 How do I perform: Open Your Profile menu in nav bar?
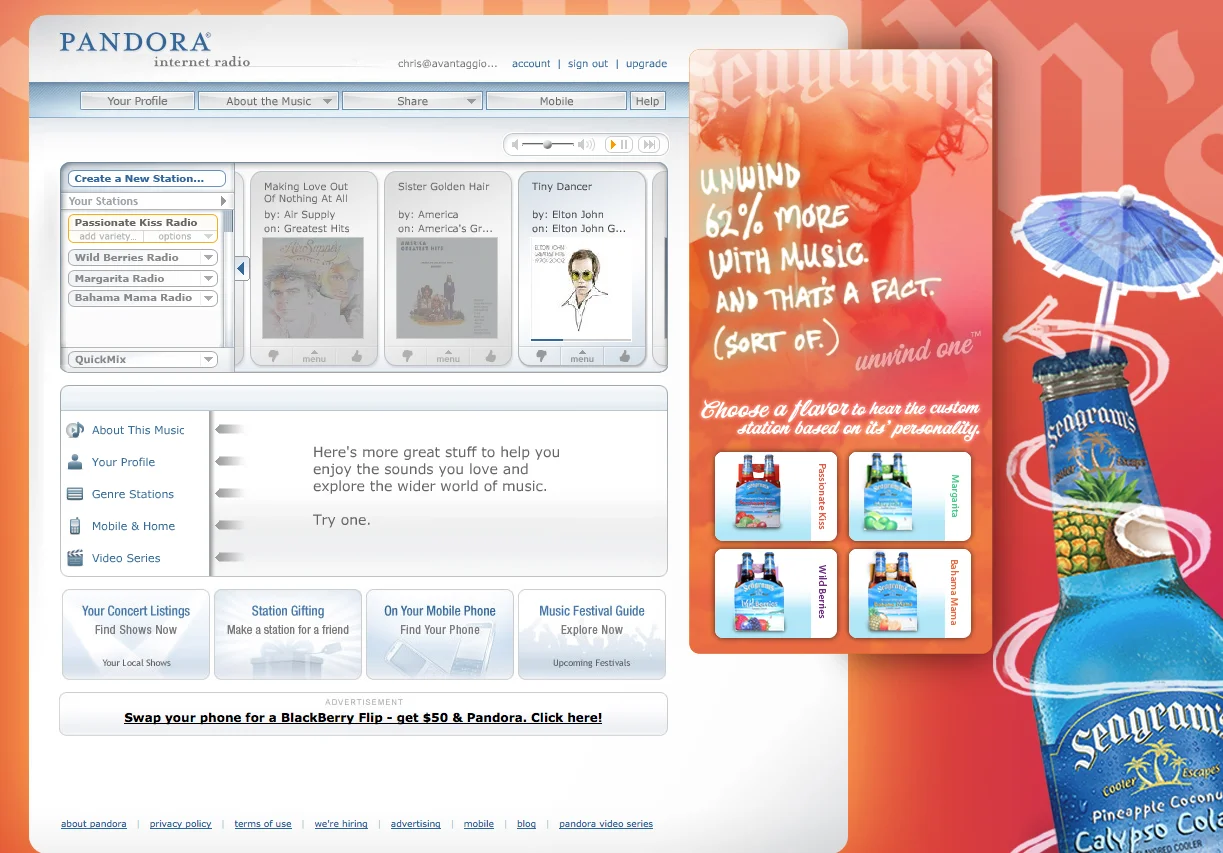(x=137, y=101)
